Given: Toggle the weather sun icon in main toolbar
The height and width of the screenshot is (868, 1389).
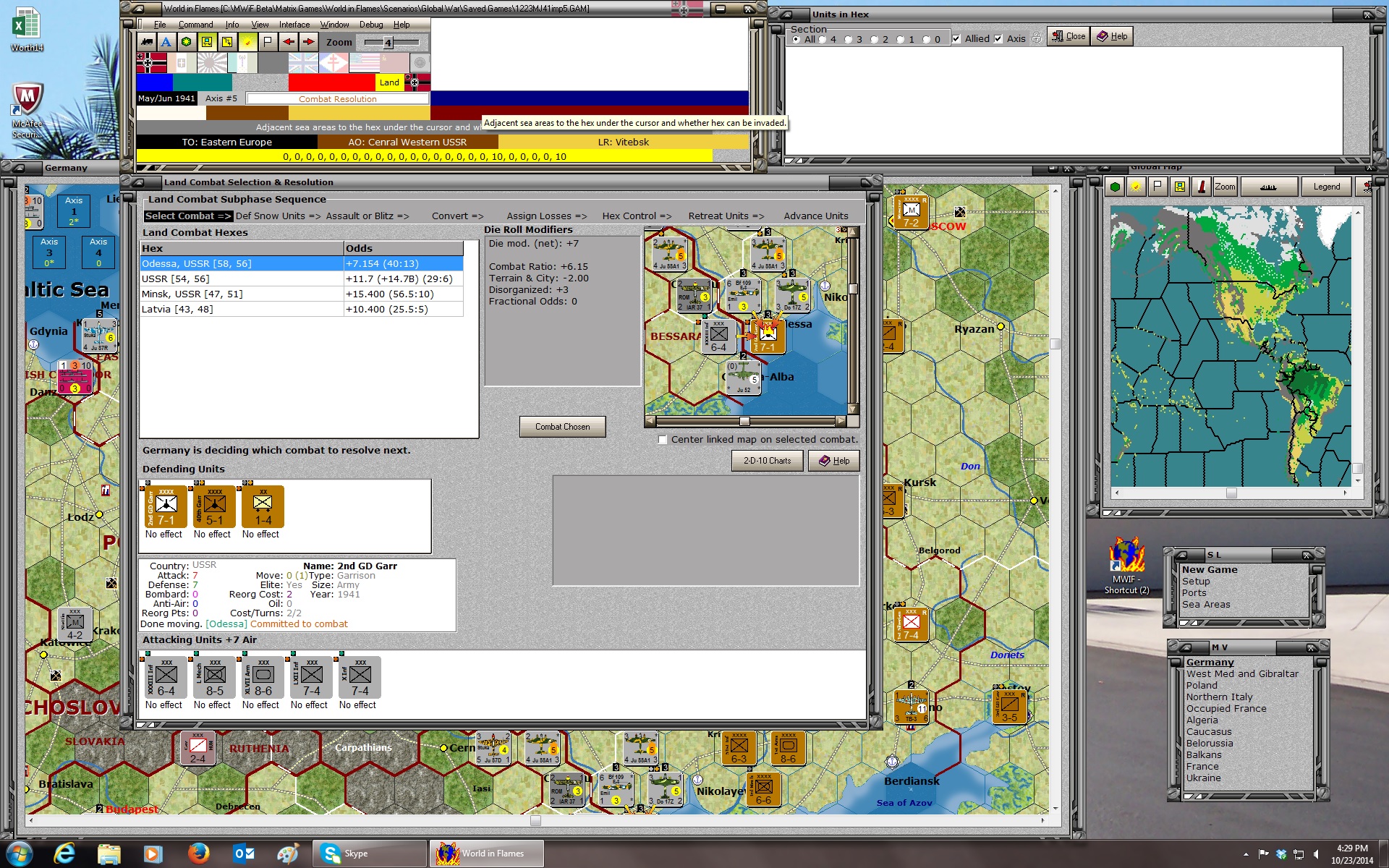Looking at the screenshot, I should pyautogui.click(x=247, y=42).
